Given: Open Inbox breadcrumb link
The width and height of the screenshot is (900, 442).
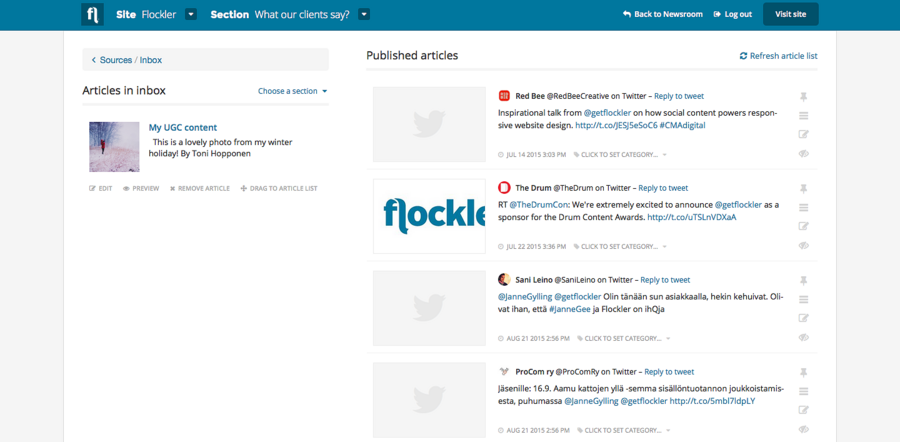Looking at the screenshot, I should [x=151, y=60].
